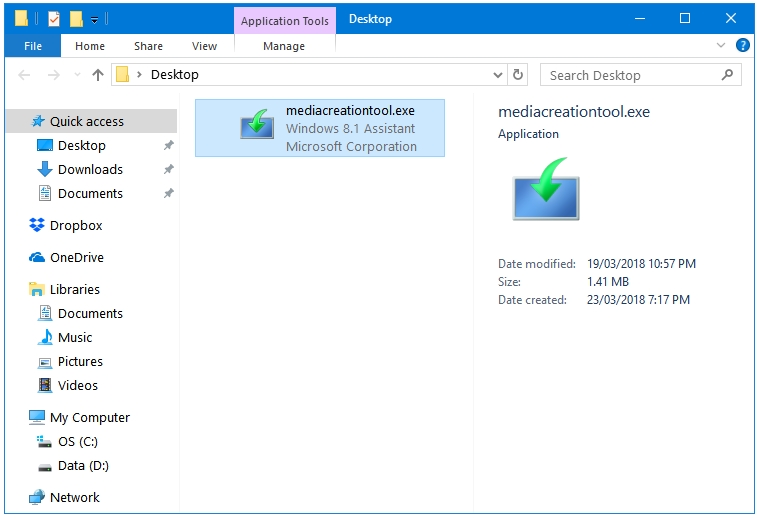
Task: Click the Data (D:) drive icon
Action: 45,467
